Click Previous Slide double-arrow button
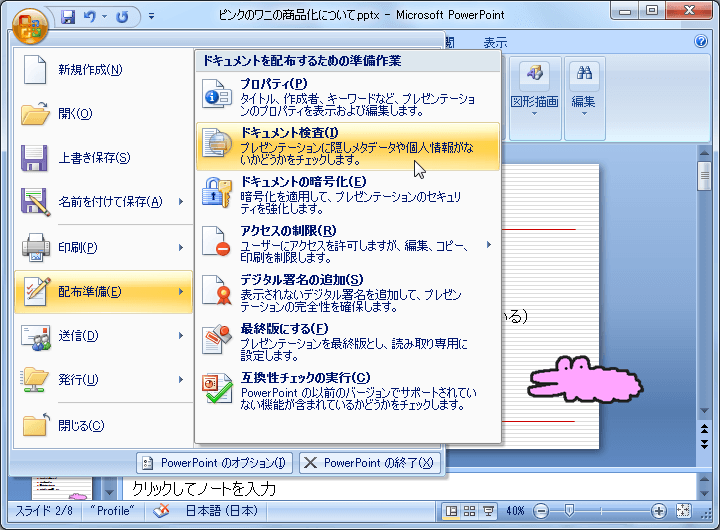720x530 pixels. point(704,429)
